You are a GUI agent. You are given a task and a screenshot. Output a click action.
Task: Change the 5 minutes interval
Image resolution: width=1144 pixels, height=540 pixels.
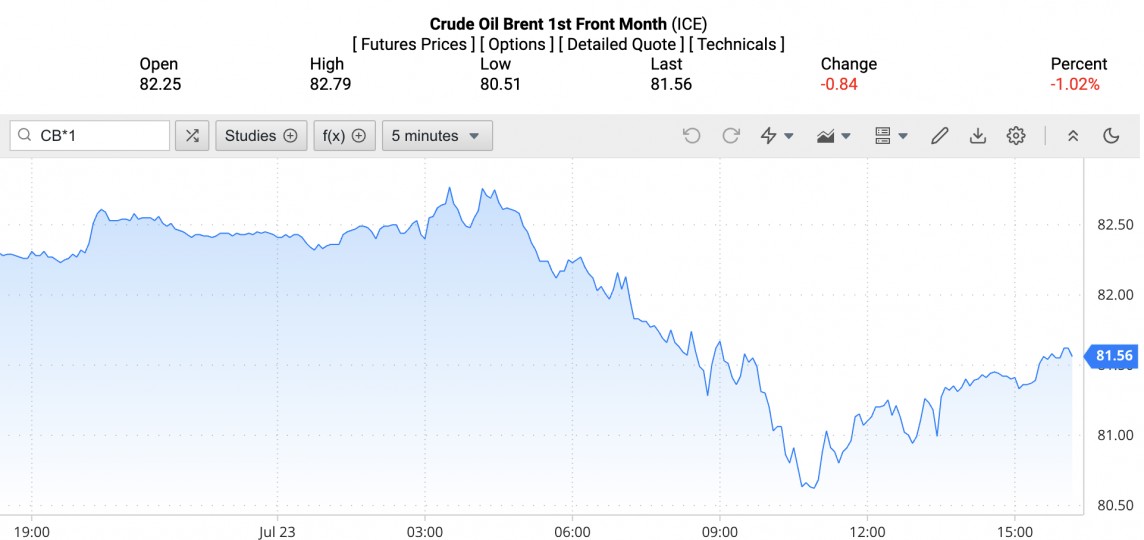pos(436,136)
